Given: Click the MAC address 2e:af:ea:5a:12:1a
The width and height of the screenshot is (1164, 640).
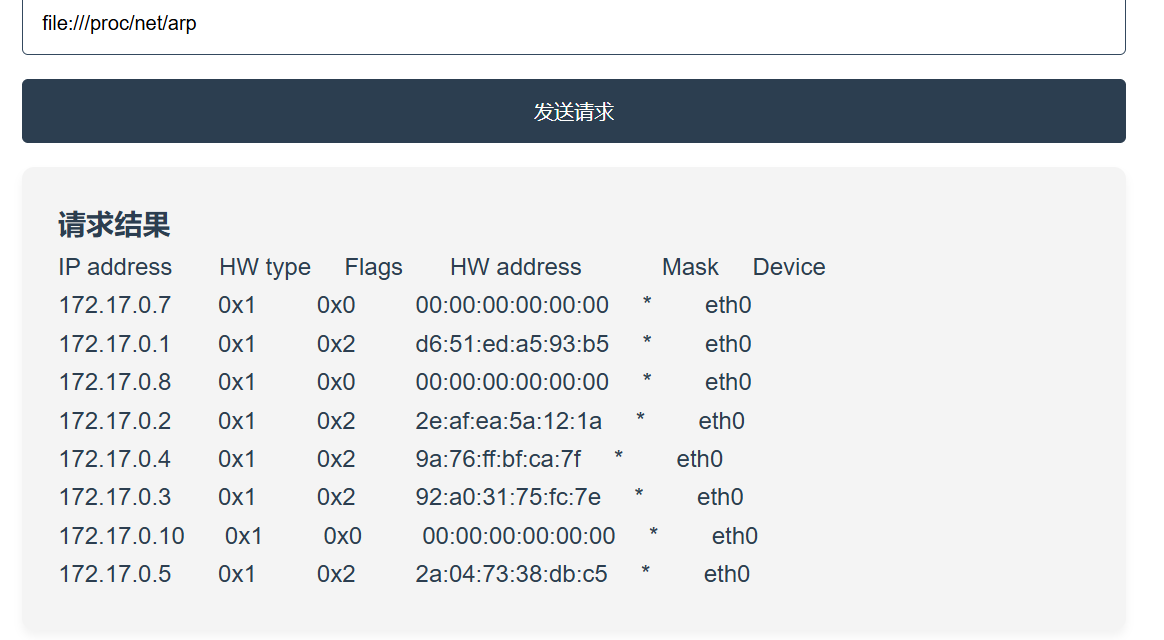Looking at the screenshot, I should coord(509,421).
